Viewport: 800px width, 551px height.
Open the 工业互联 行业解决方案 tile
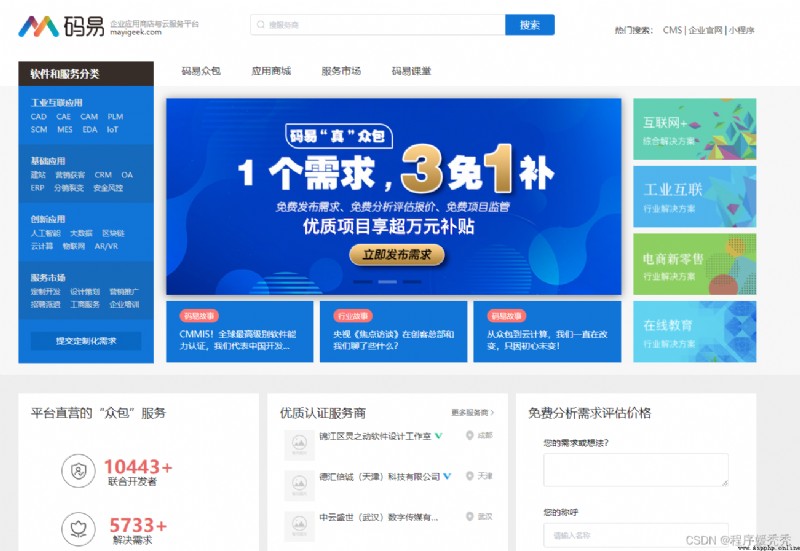coord(694,196)
